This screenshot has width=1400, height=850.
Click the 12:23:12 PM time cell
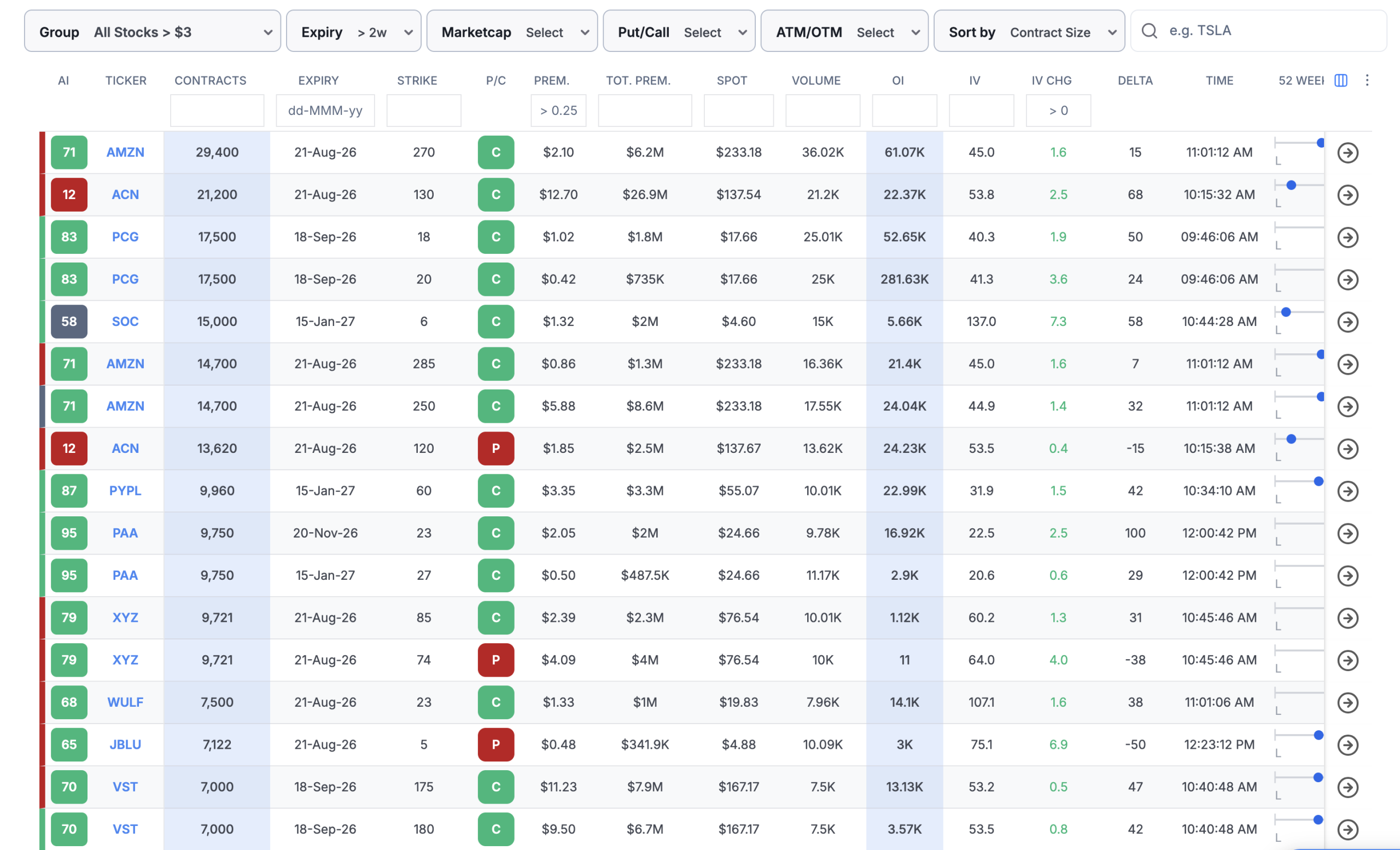pos(1219,744)
